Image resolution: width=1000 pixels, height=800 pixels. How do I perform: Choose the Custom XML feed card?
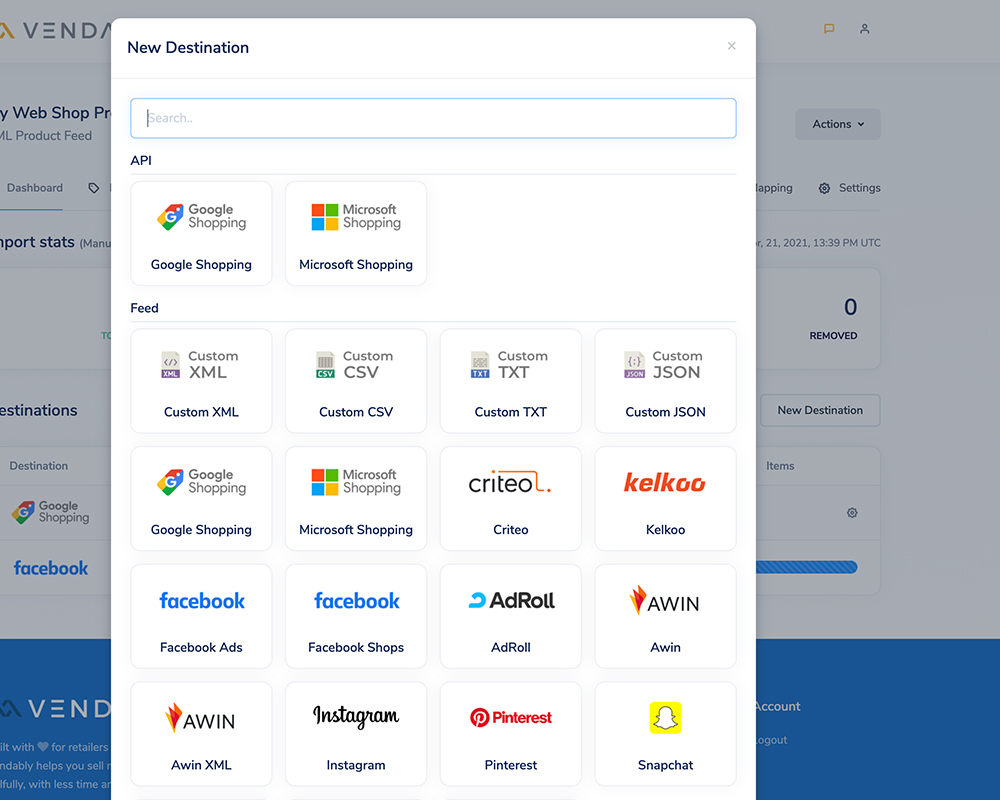[x=201, y=381]
